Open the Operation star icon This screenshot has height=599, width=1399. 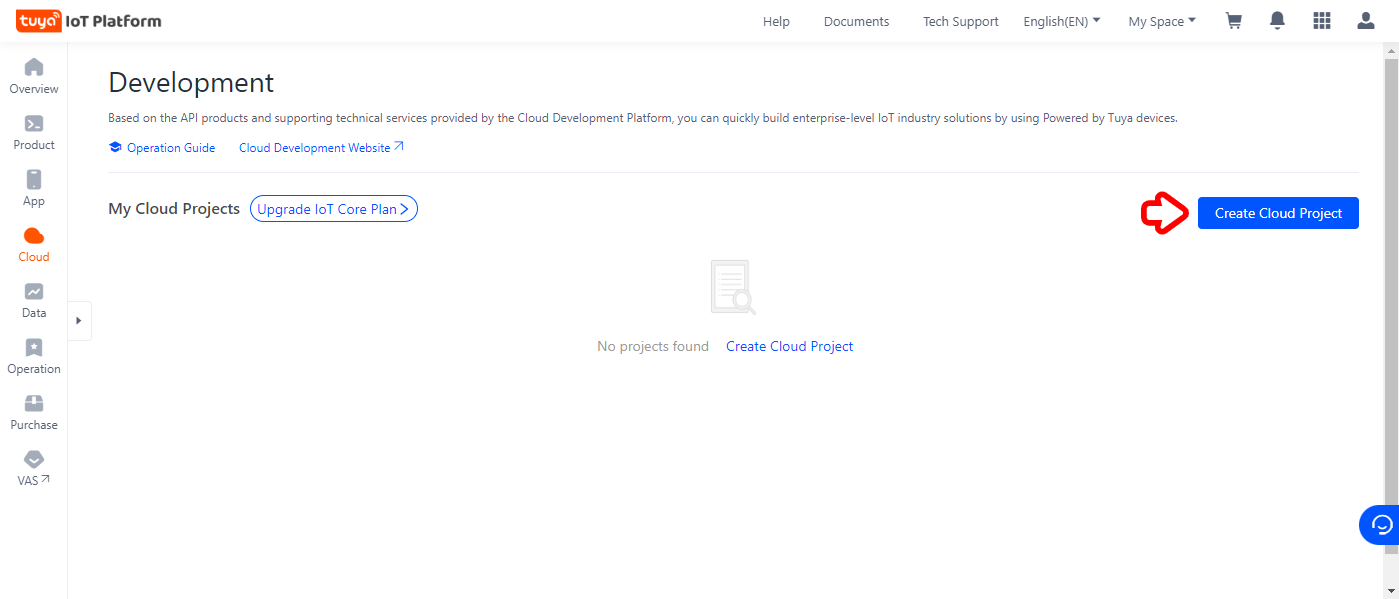[x=34, y=348]
